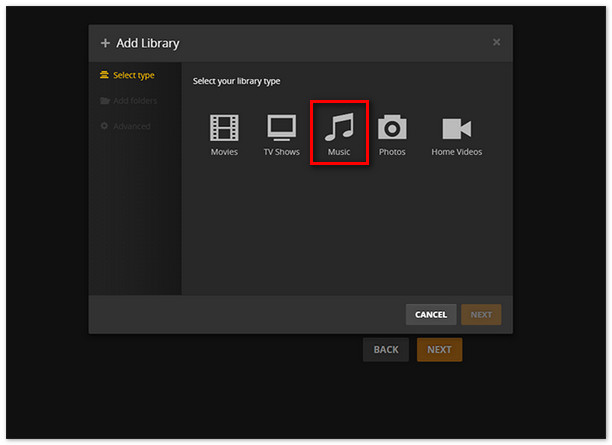Click the folder icon beside Add folders
The image size is (612, 445).
[105, 101]
